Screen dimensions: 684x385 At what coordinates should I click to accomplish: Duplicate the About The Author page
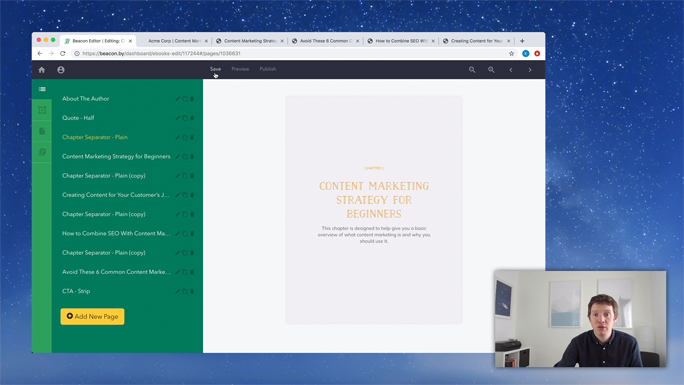185,99
